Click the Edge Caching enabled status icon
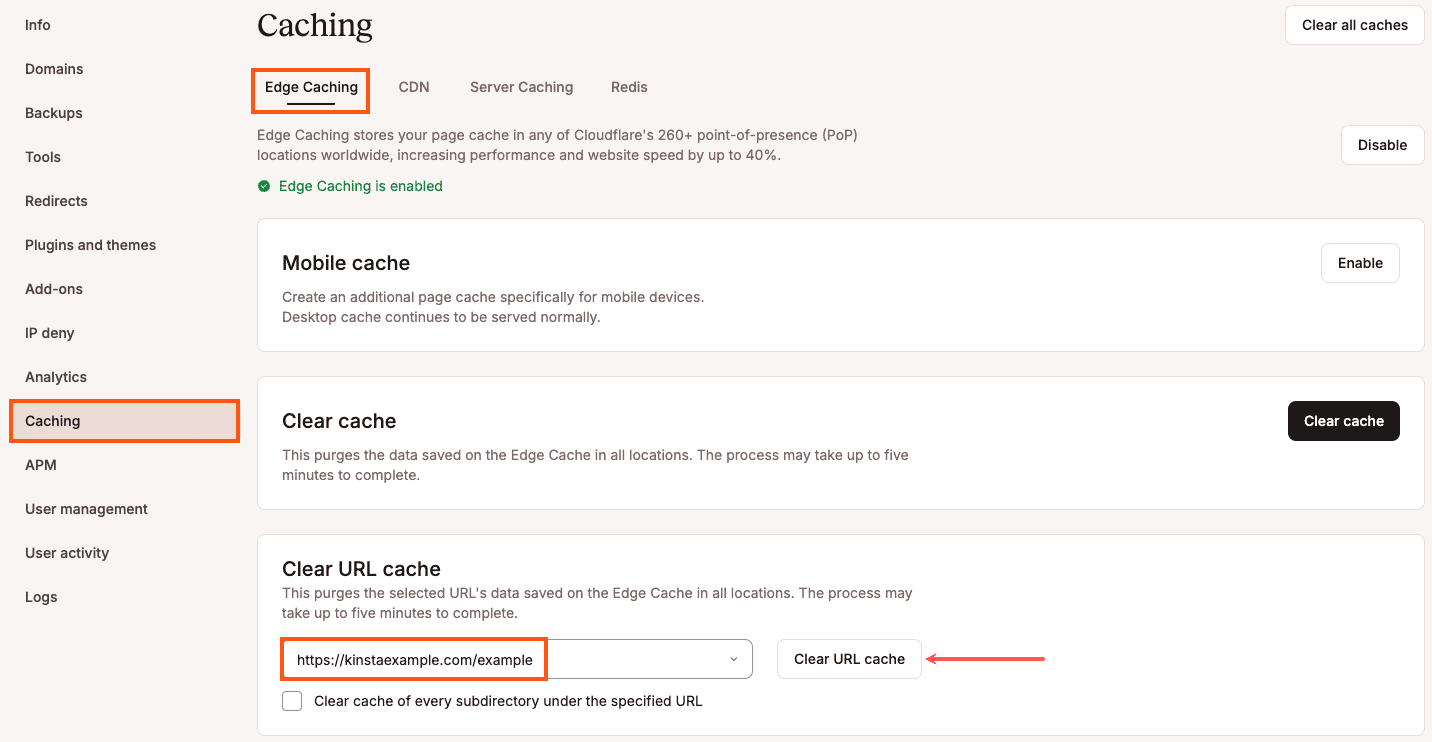 tap(264, 186)
